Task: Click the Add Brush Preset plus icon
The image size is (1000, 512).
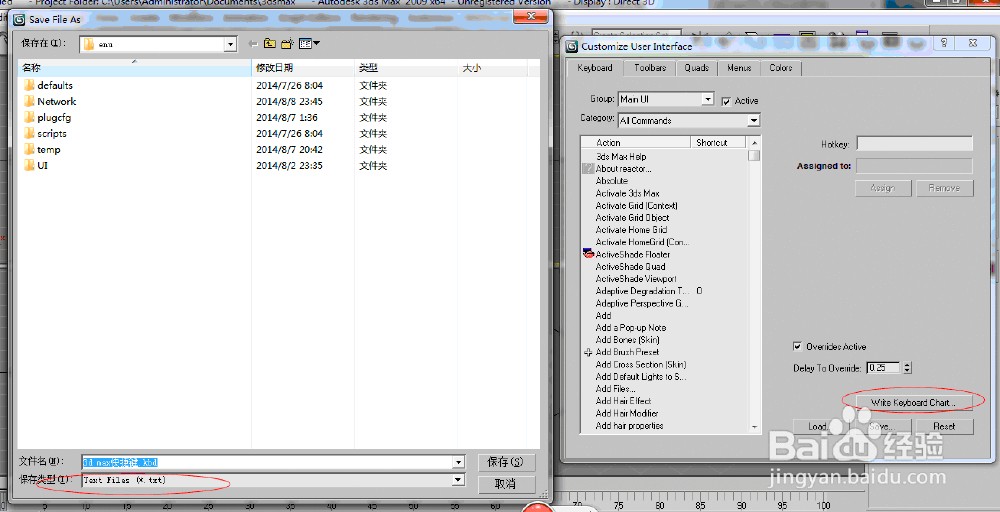Action: [588, 352]
